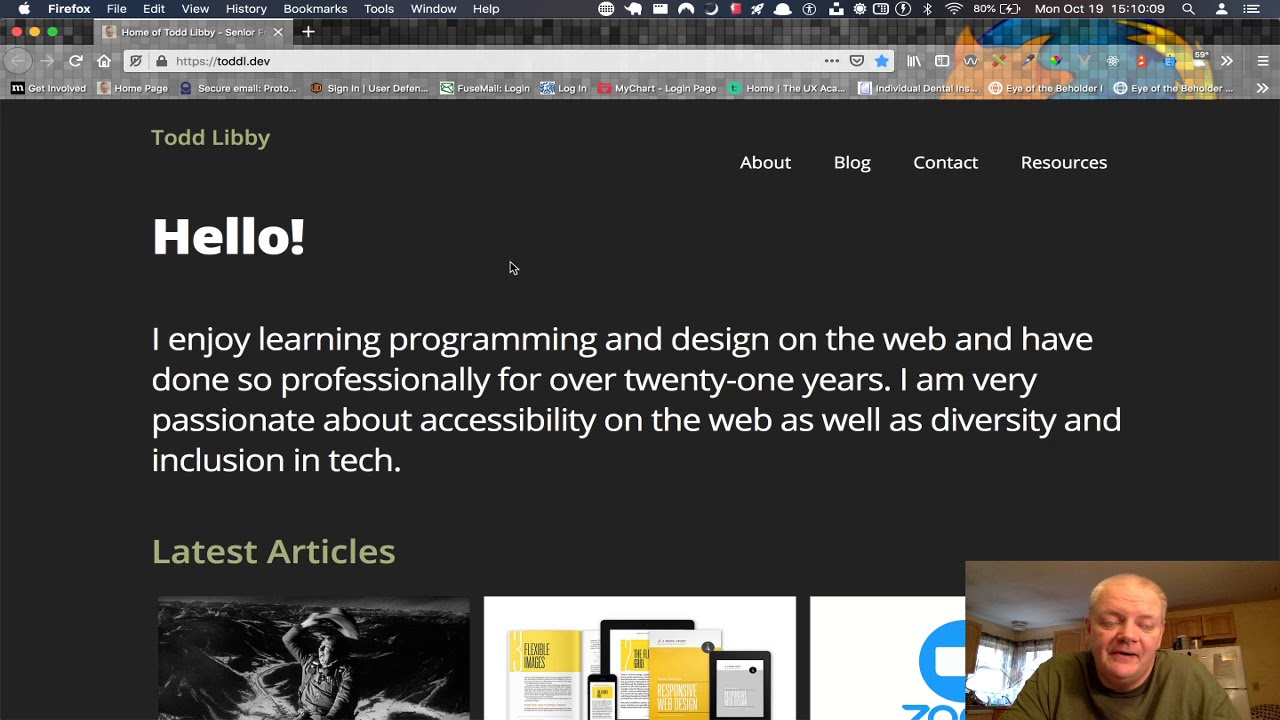Go to the Blog link
The width and height of the screenshot is (1280, 720).
[852, 162]
